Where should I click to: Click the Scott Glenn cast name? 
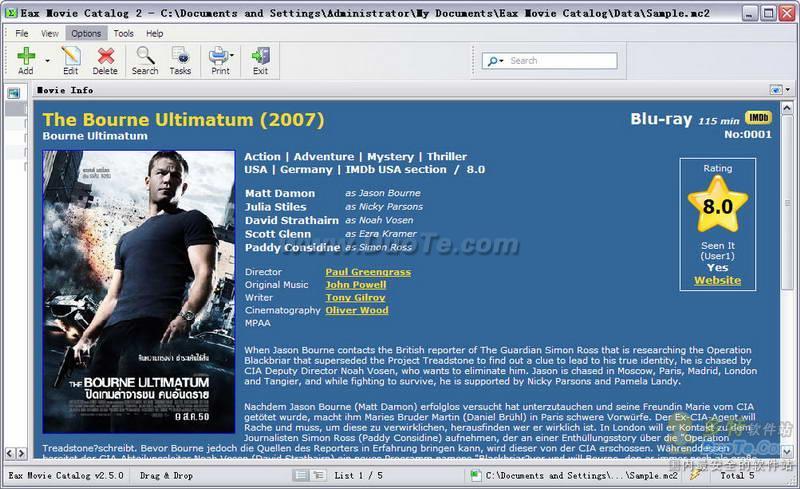pos(278,234)
